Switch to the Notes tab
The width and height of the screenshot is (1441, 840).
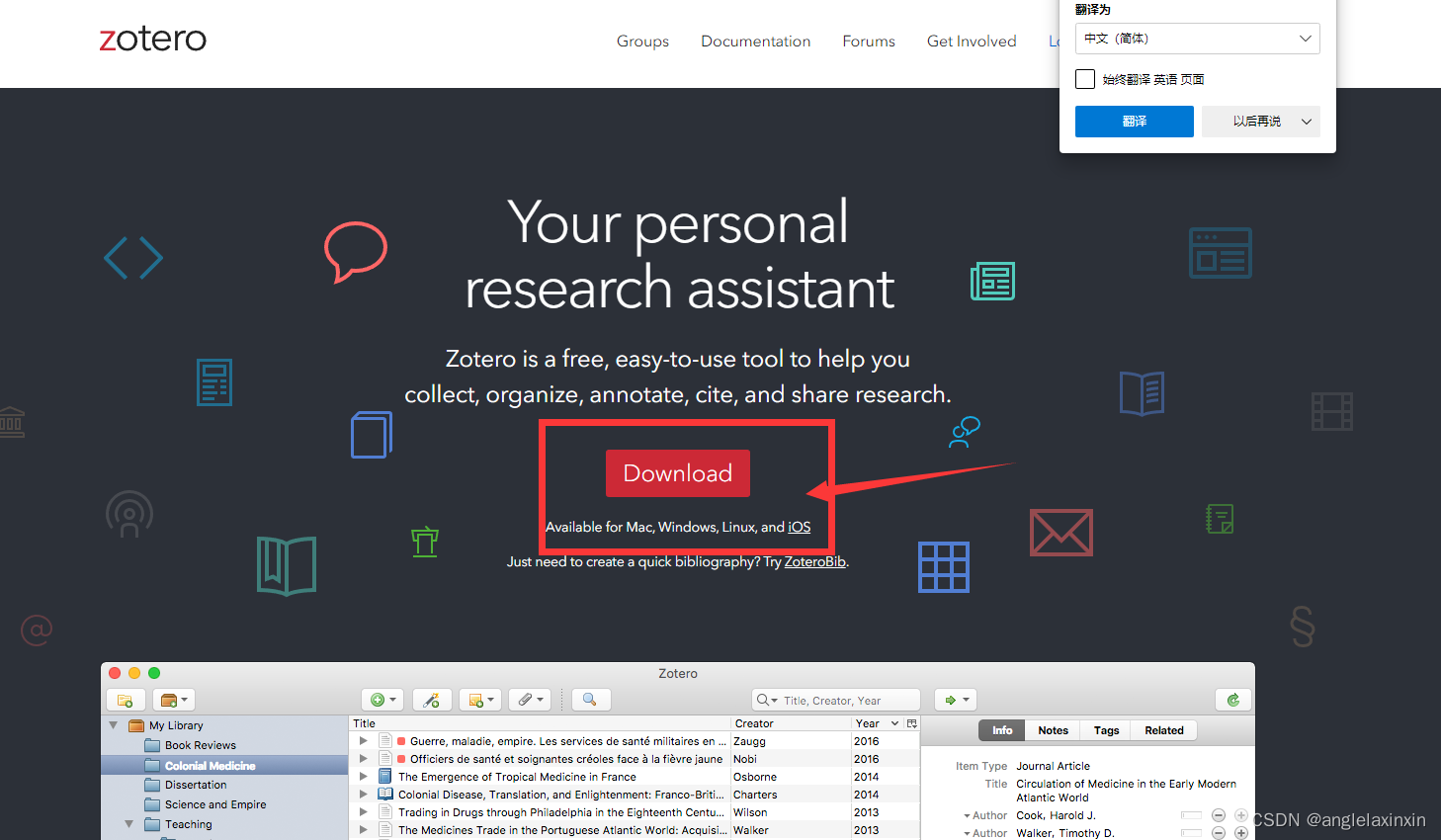tap(1053, 730)
